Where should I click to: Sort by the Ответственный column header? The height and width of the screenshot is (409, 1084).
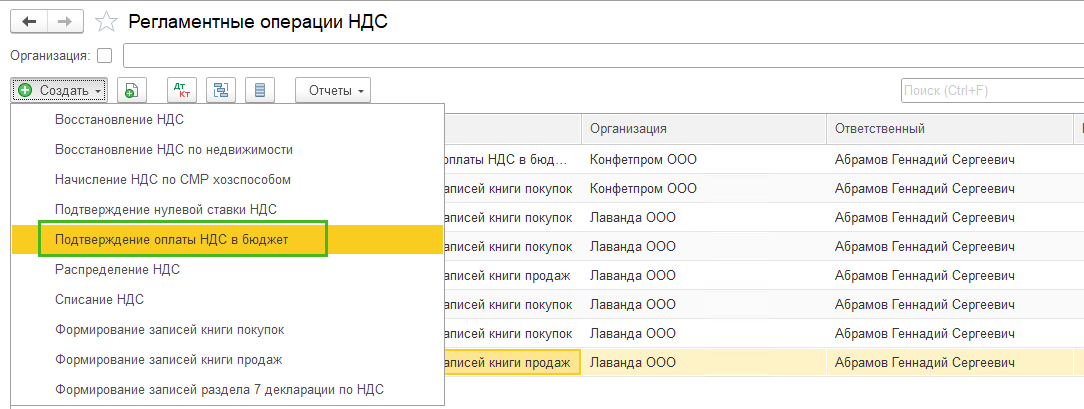pos(880,129)
